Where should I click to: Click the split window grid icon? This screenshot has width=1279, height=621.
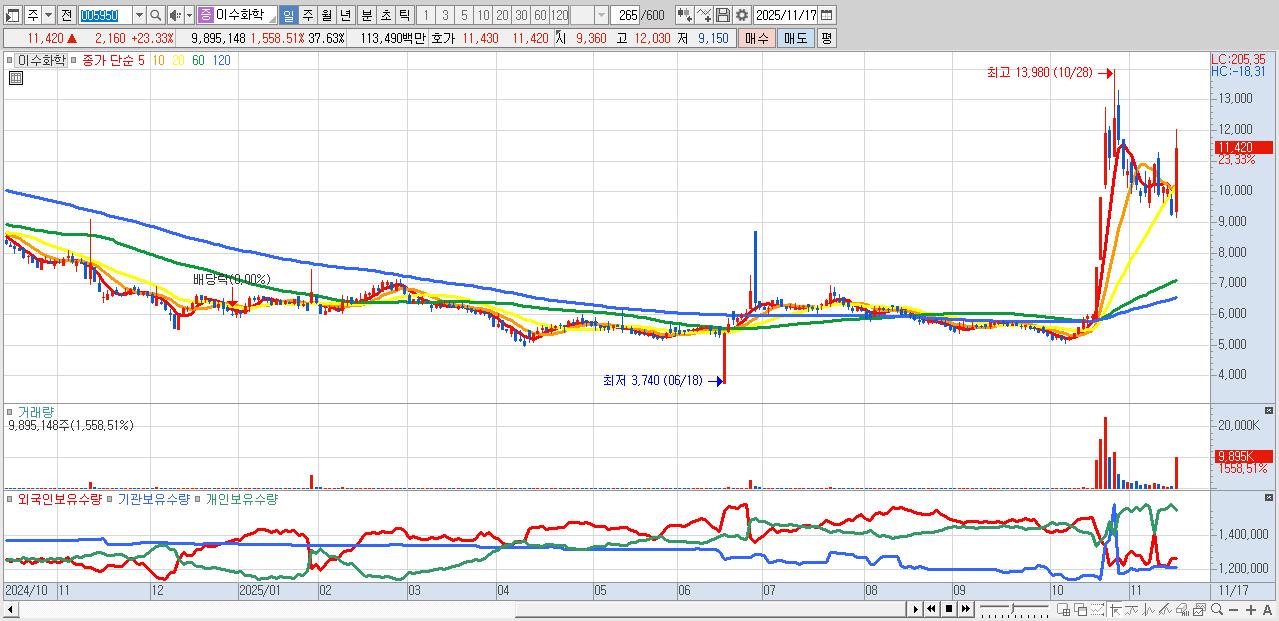click(x=1063, y=609)
